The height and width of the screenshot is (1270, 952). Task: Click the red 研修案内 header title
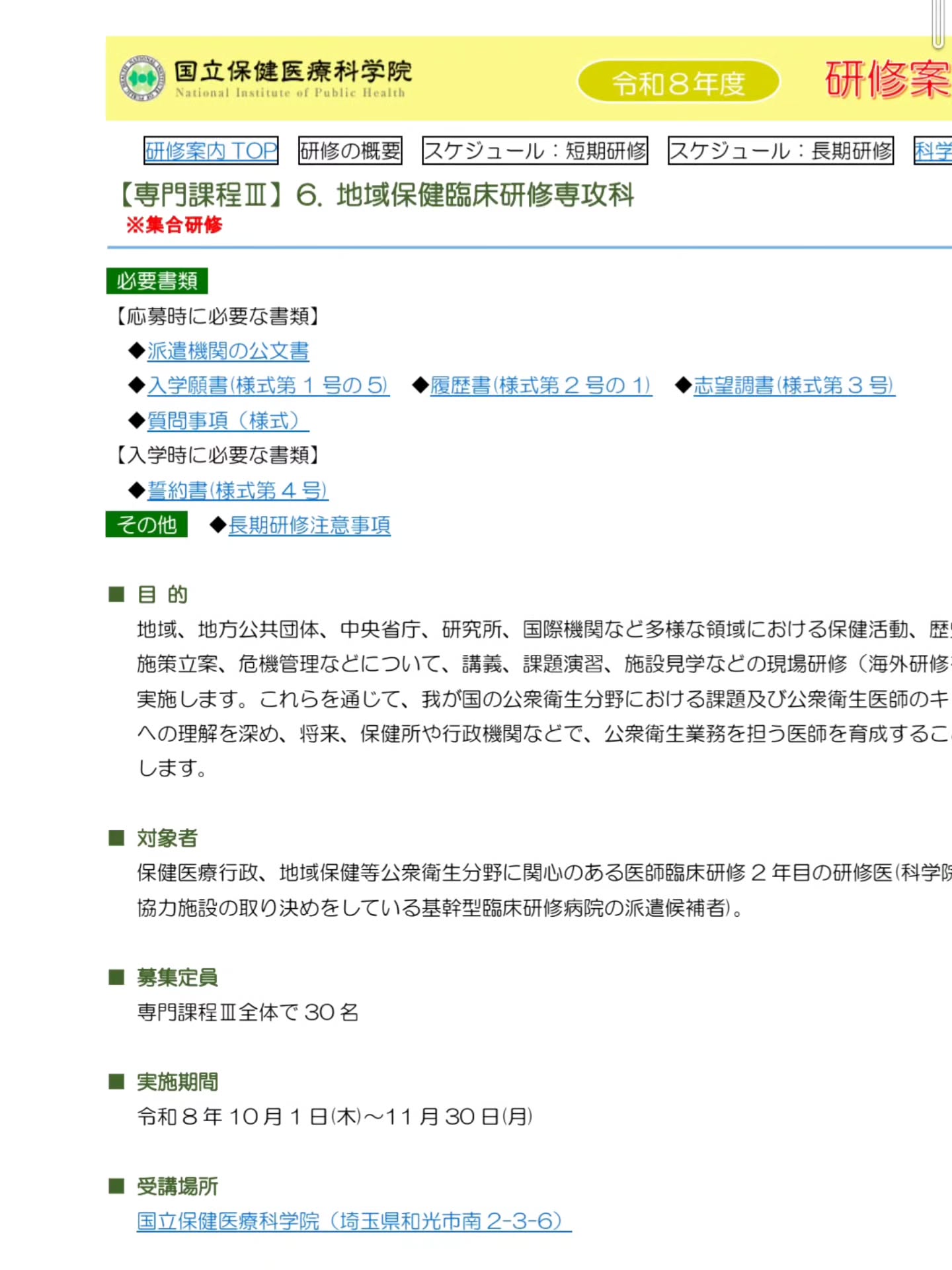(887, 79)
